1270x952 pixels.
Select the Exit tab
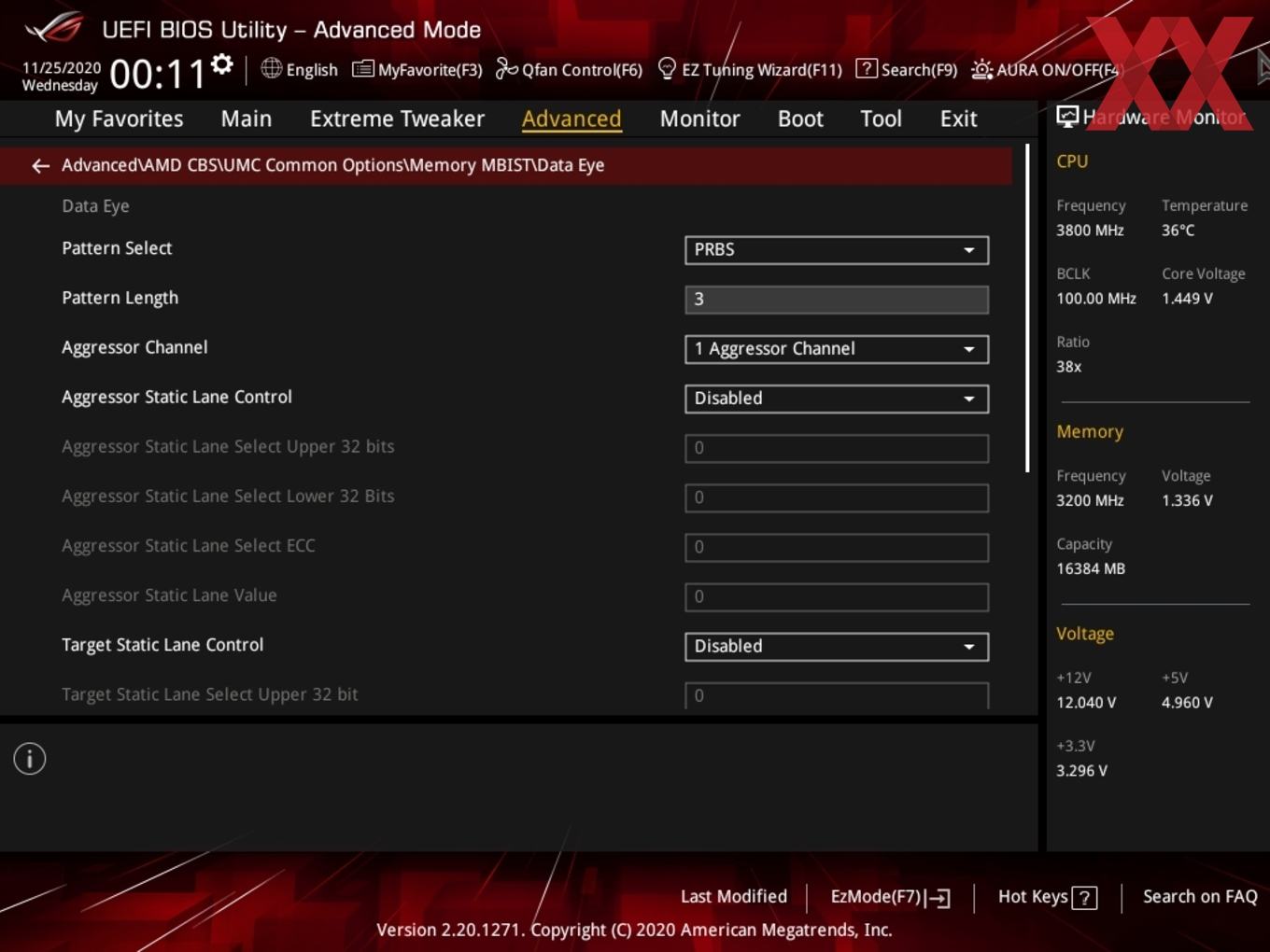[x=958, y=119]
